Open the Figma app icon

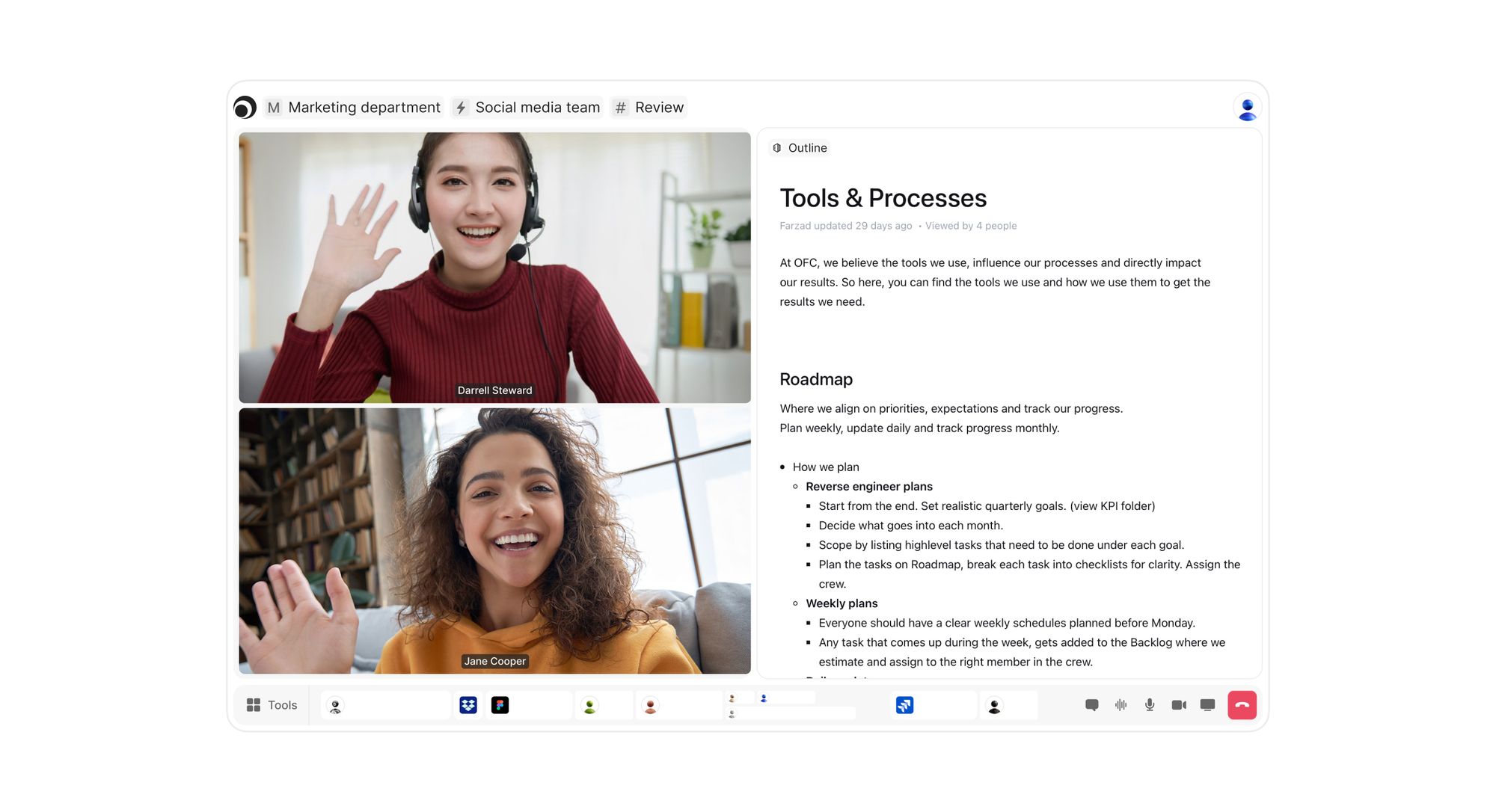[x=500, y=705]
